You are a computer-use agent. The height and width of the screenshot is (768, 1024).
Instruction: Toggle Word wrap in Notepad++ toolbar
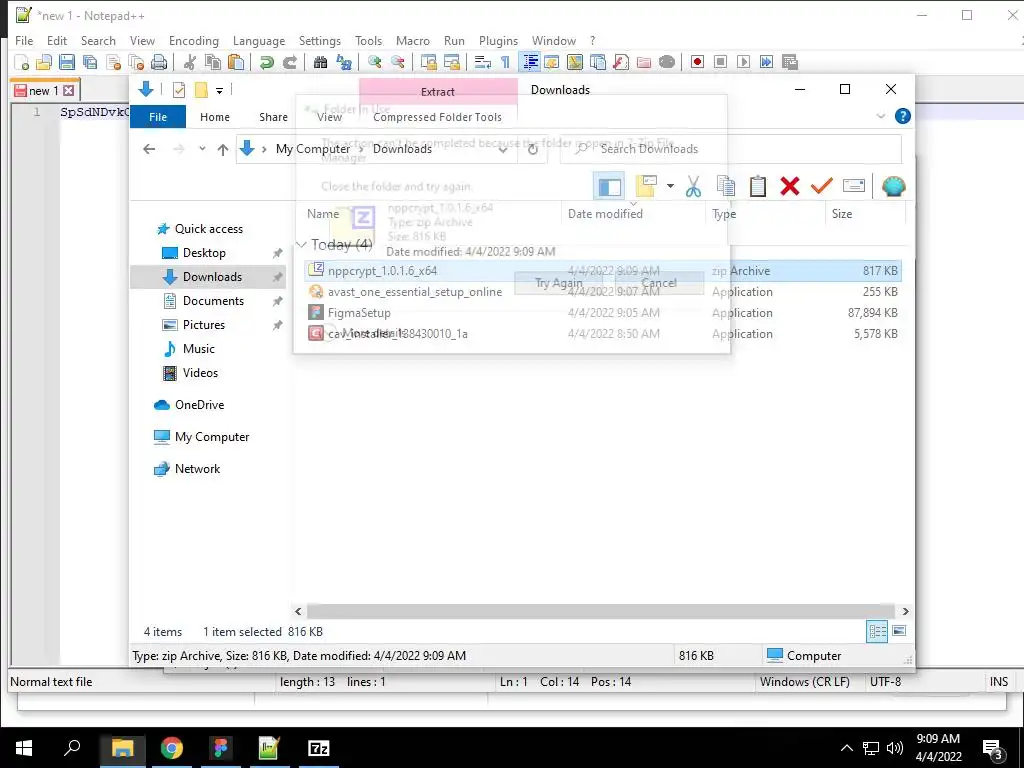click(x=483, y=62)
